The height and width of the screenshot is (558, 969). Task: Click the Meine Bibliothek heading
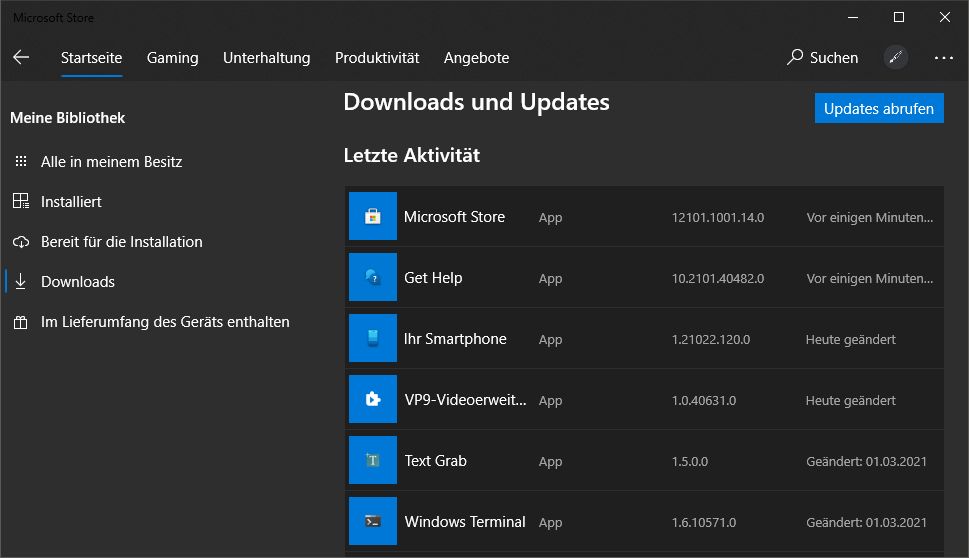[x=67, y=117]
